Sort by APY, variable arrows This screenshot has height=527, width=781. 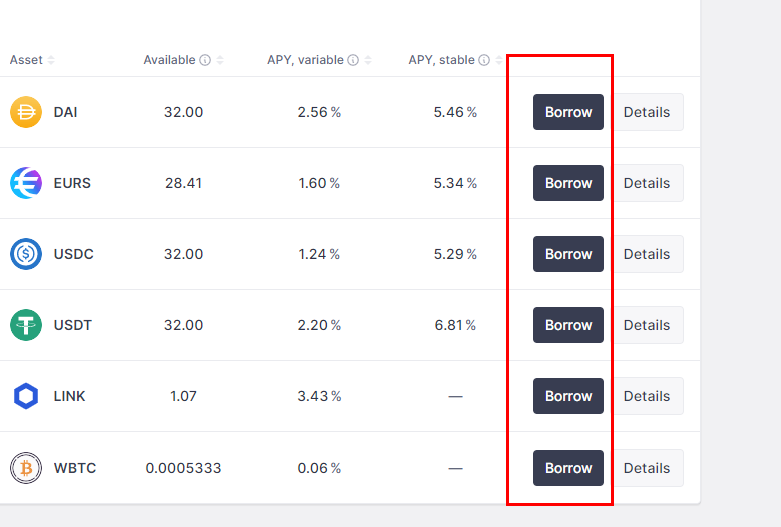(368, 60)
